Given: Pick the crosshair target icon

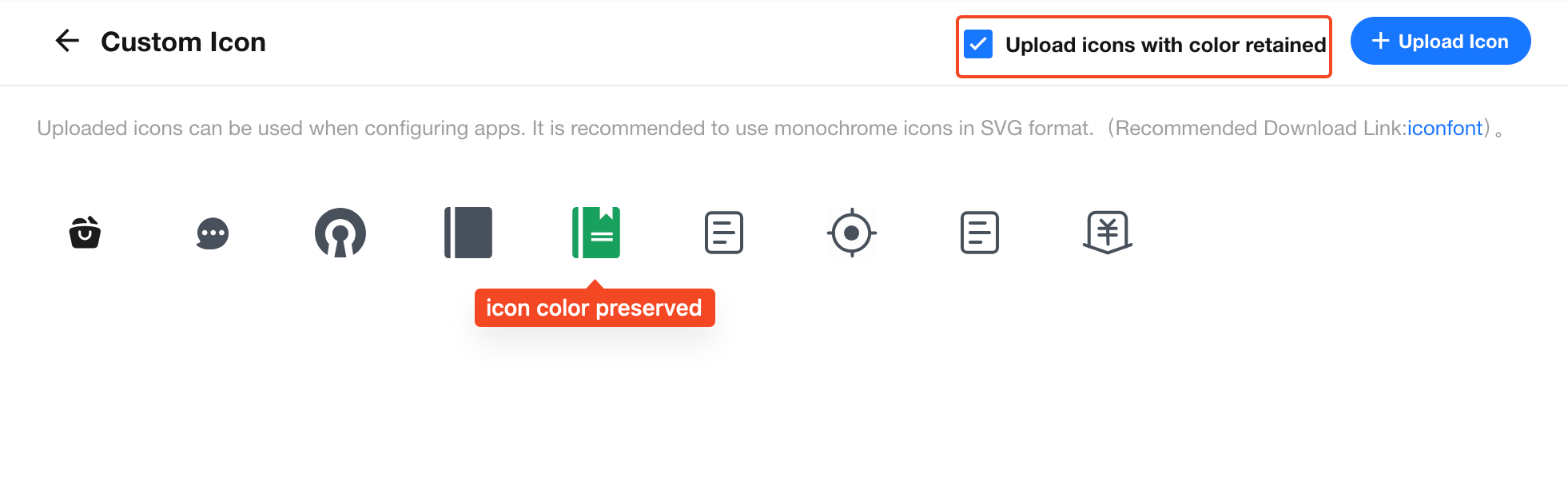Looking at the screenshot, I should point(852,233).
